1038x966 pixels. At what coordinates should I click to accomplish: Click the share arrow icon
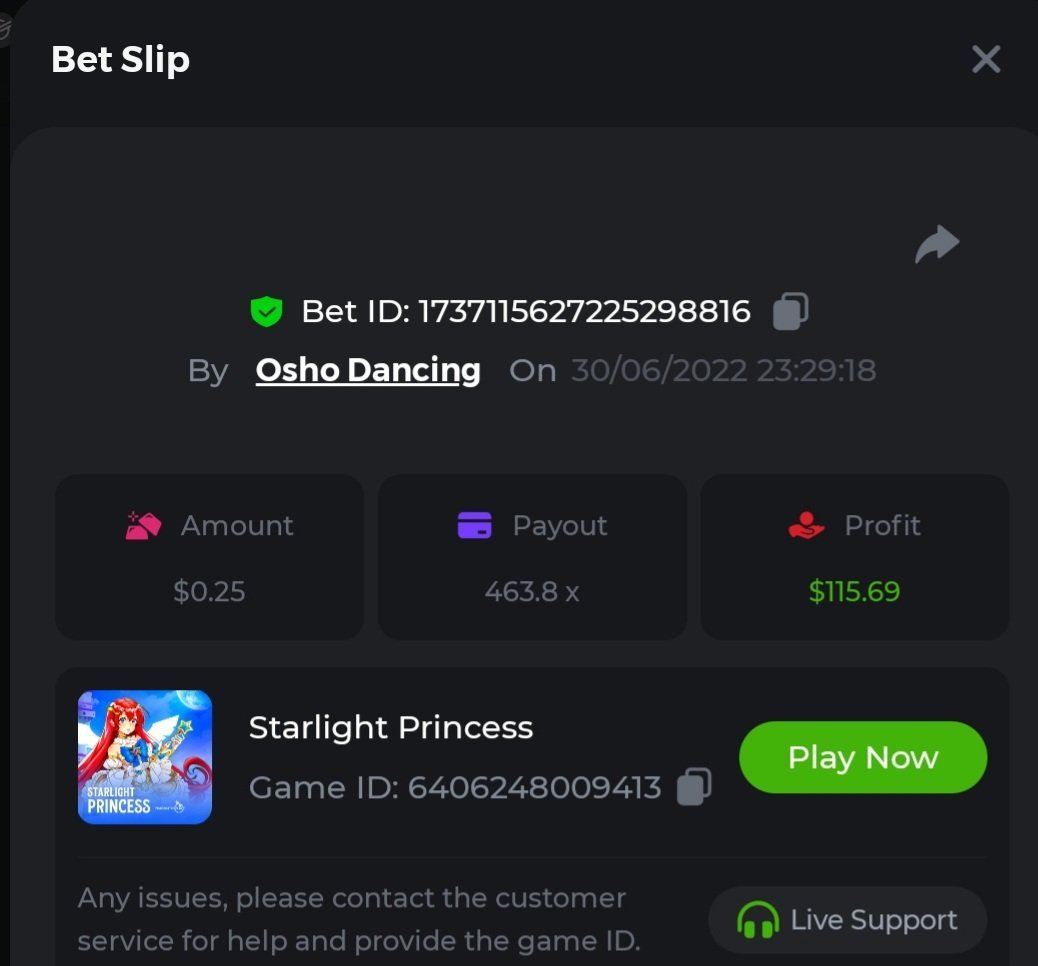tap(937, 244)
